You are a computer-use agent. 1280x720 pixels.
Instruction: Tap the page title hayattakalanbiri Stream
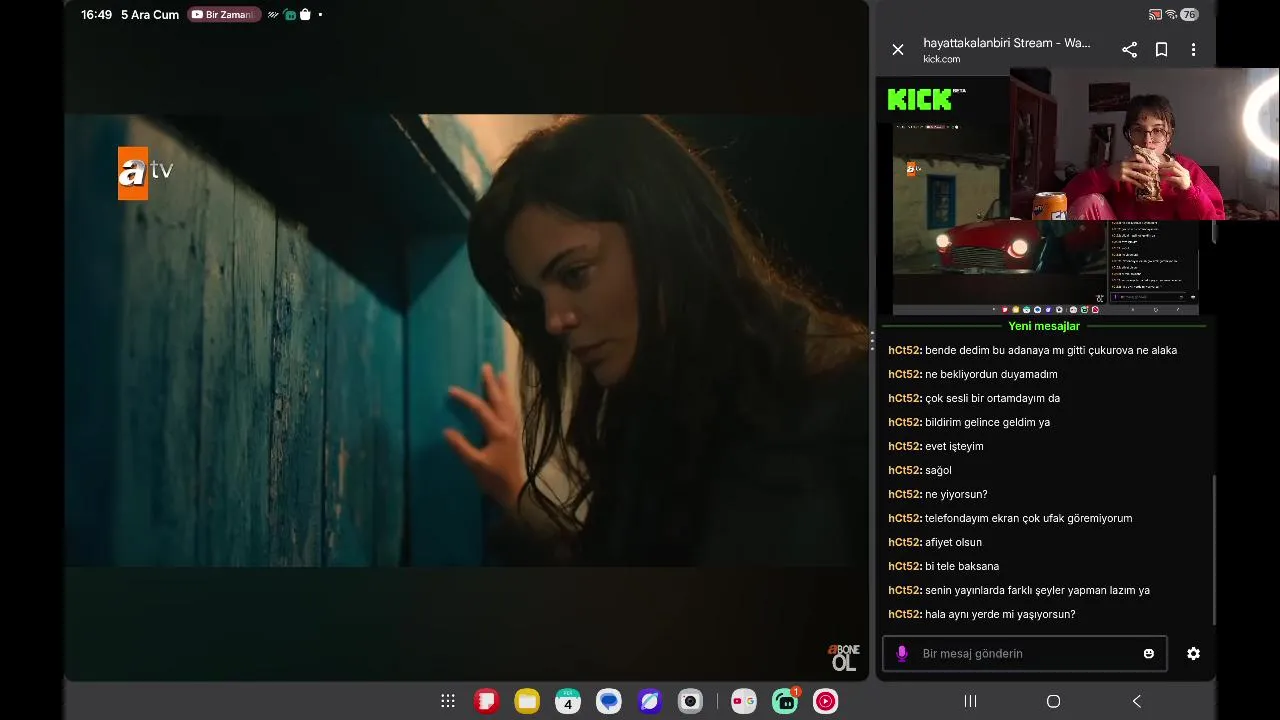click(x=1007, y=43)
